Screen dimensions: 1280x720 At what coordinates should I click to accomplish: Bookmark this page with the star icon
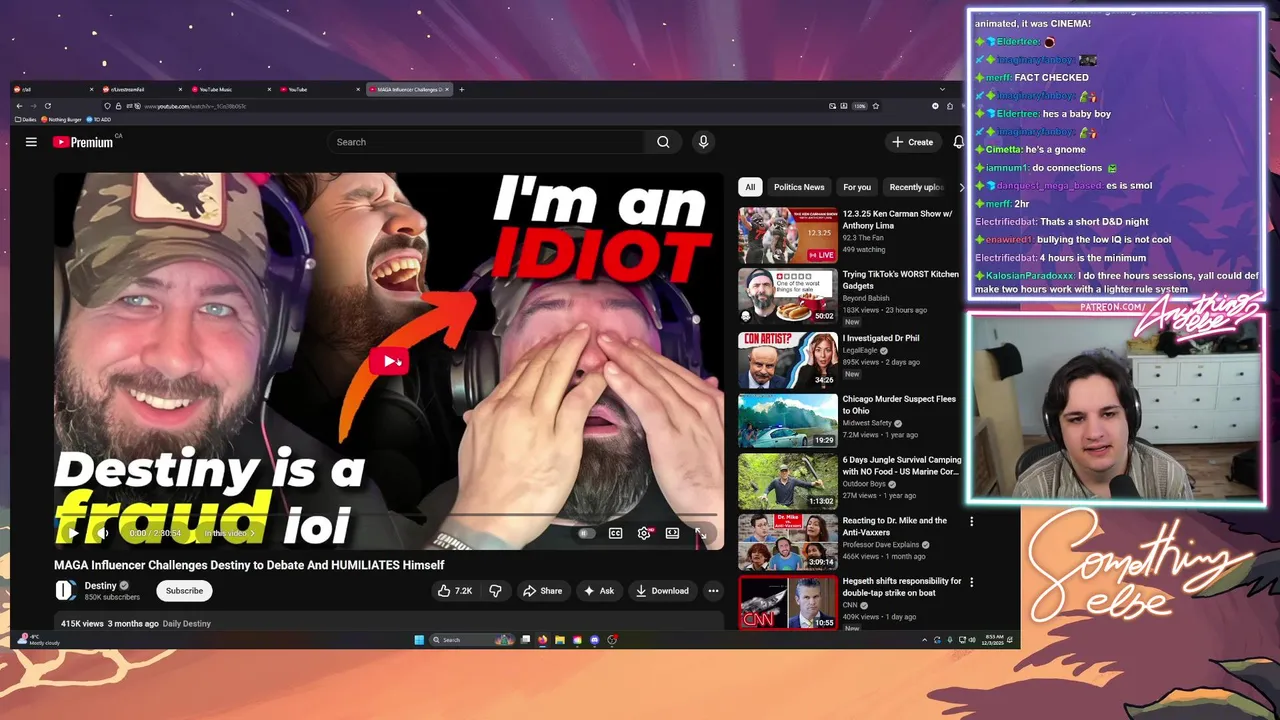click(876, 106)
